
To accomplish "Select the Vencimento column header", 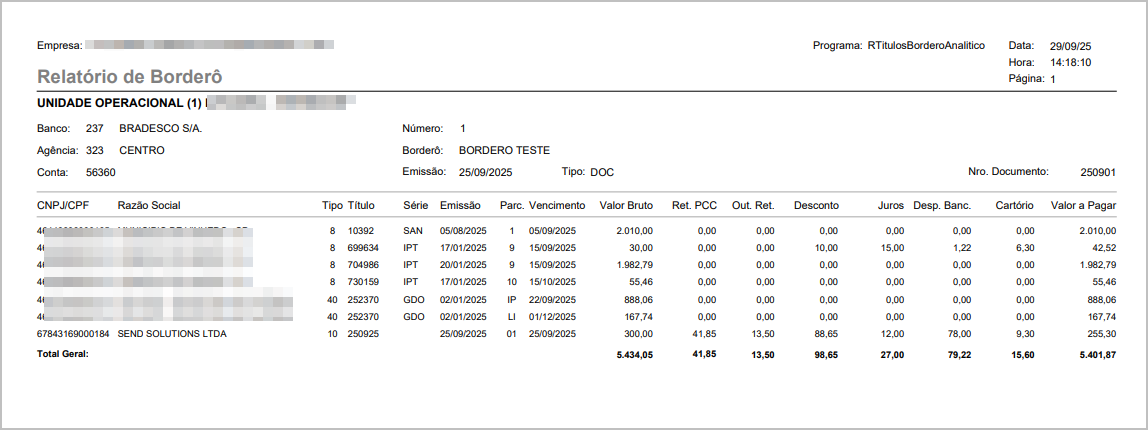I will tap(557, 205).
